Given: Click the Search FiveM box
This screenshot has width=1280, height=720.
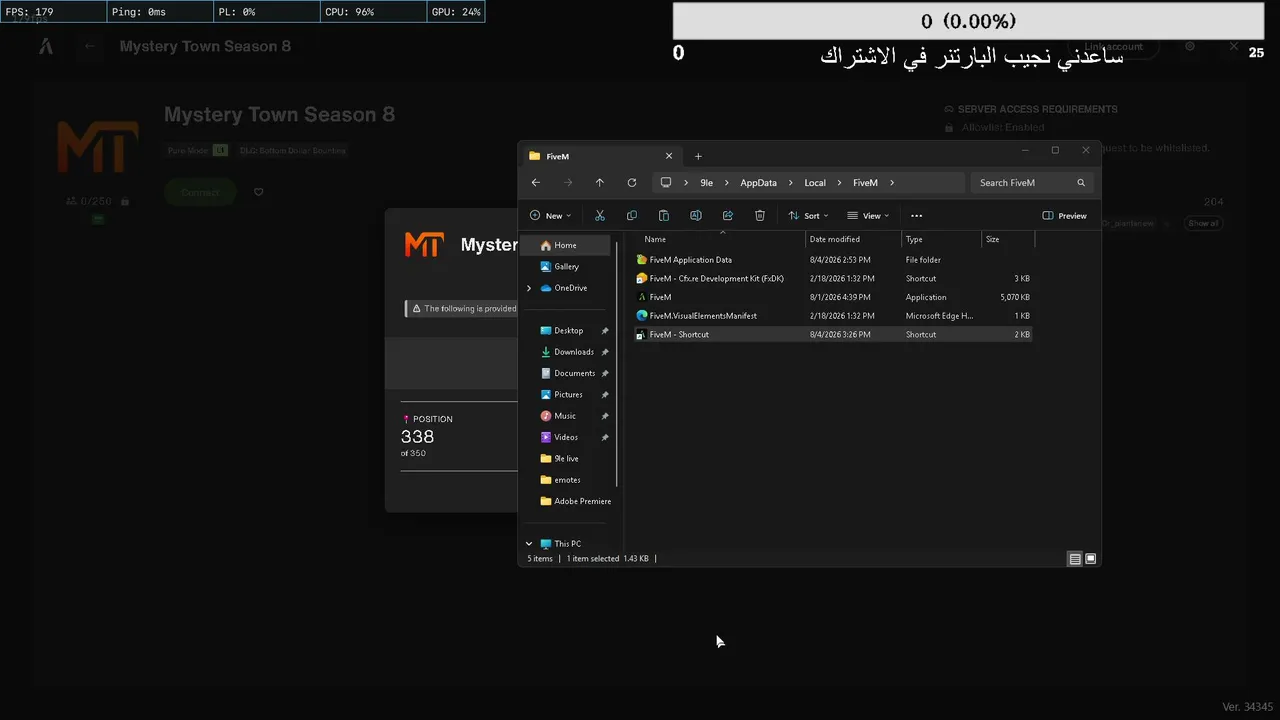Looking at the screenshot, I should click(1031, 183).
